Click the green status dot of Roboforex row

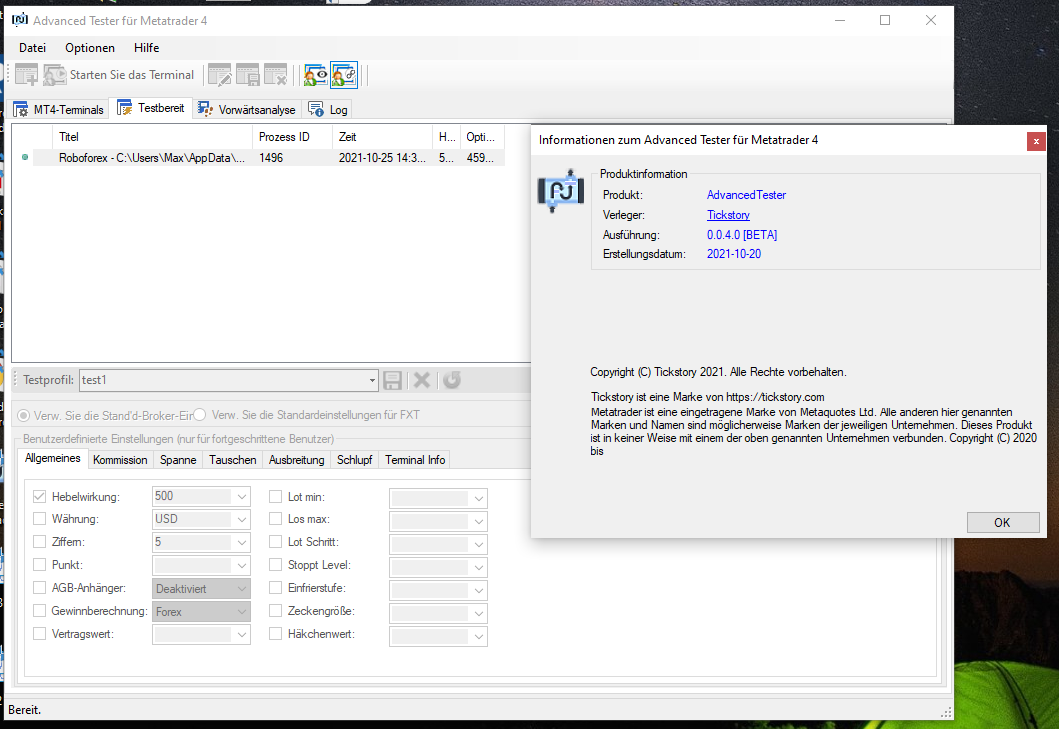tap(25, 157)
